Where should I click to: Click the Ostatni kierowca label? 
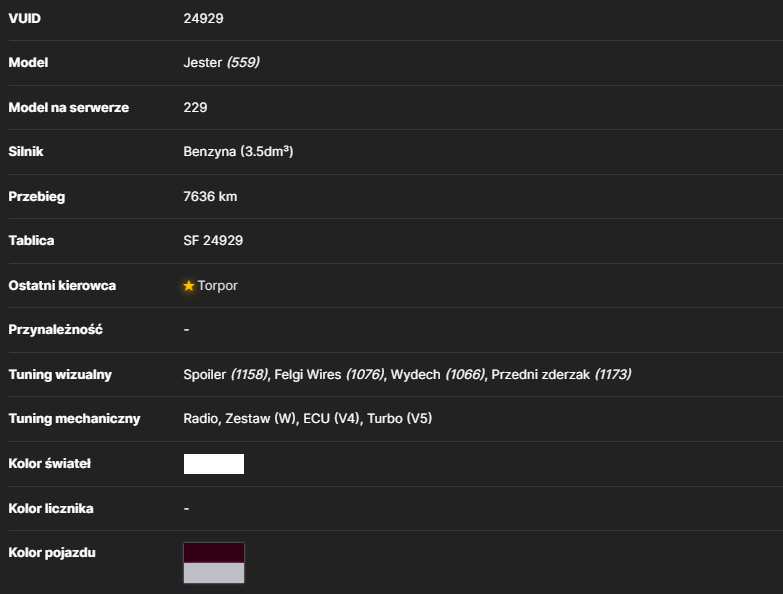[x=62, y=286]
